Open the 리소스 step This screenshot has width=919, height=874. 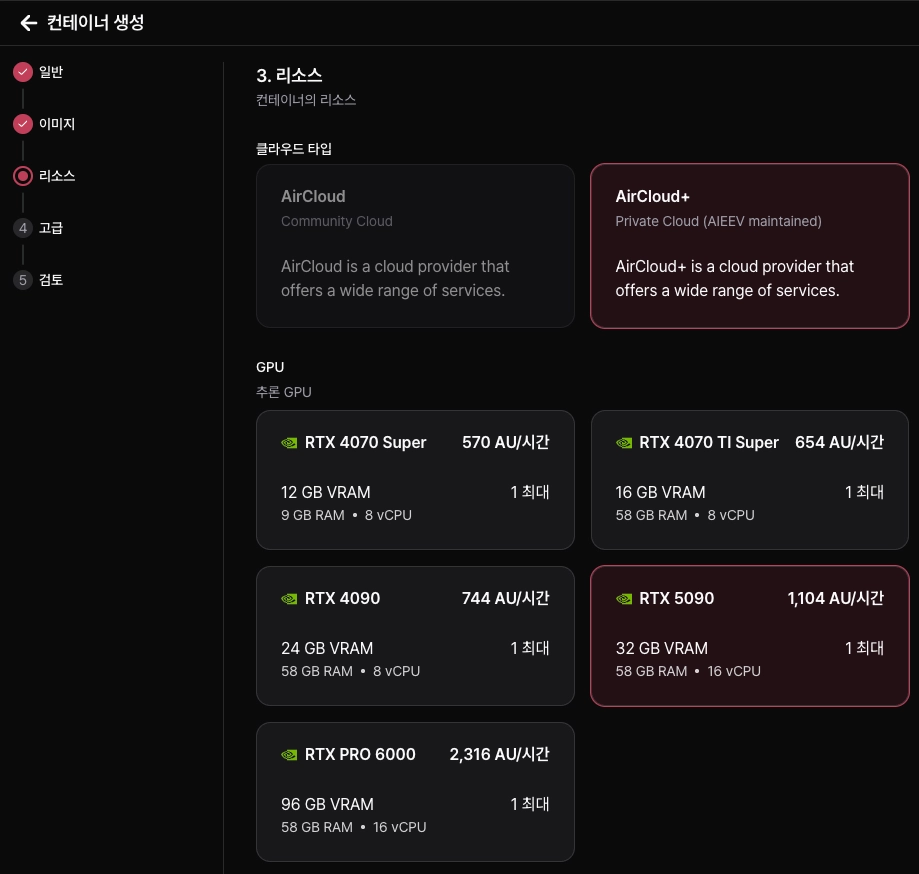(x=57, y=176)
